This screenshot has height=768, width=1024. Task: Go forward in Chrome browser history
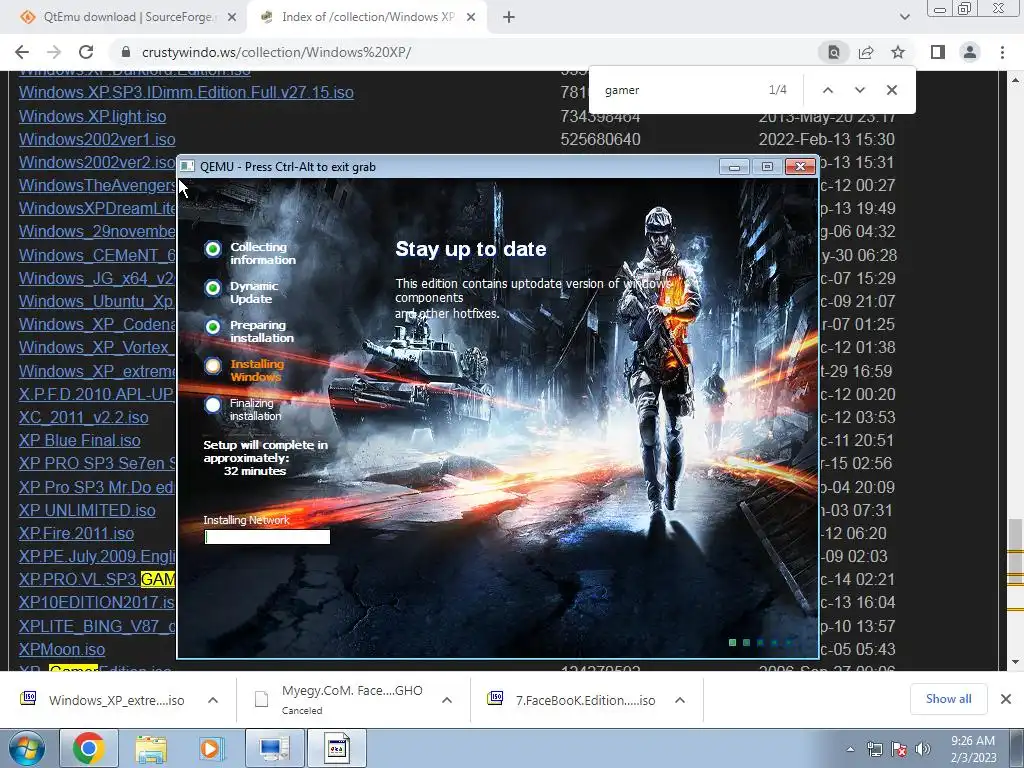click(54, 52)
